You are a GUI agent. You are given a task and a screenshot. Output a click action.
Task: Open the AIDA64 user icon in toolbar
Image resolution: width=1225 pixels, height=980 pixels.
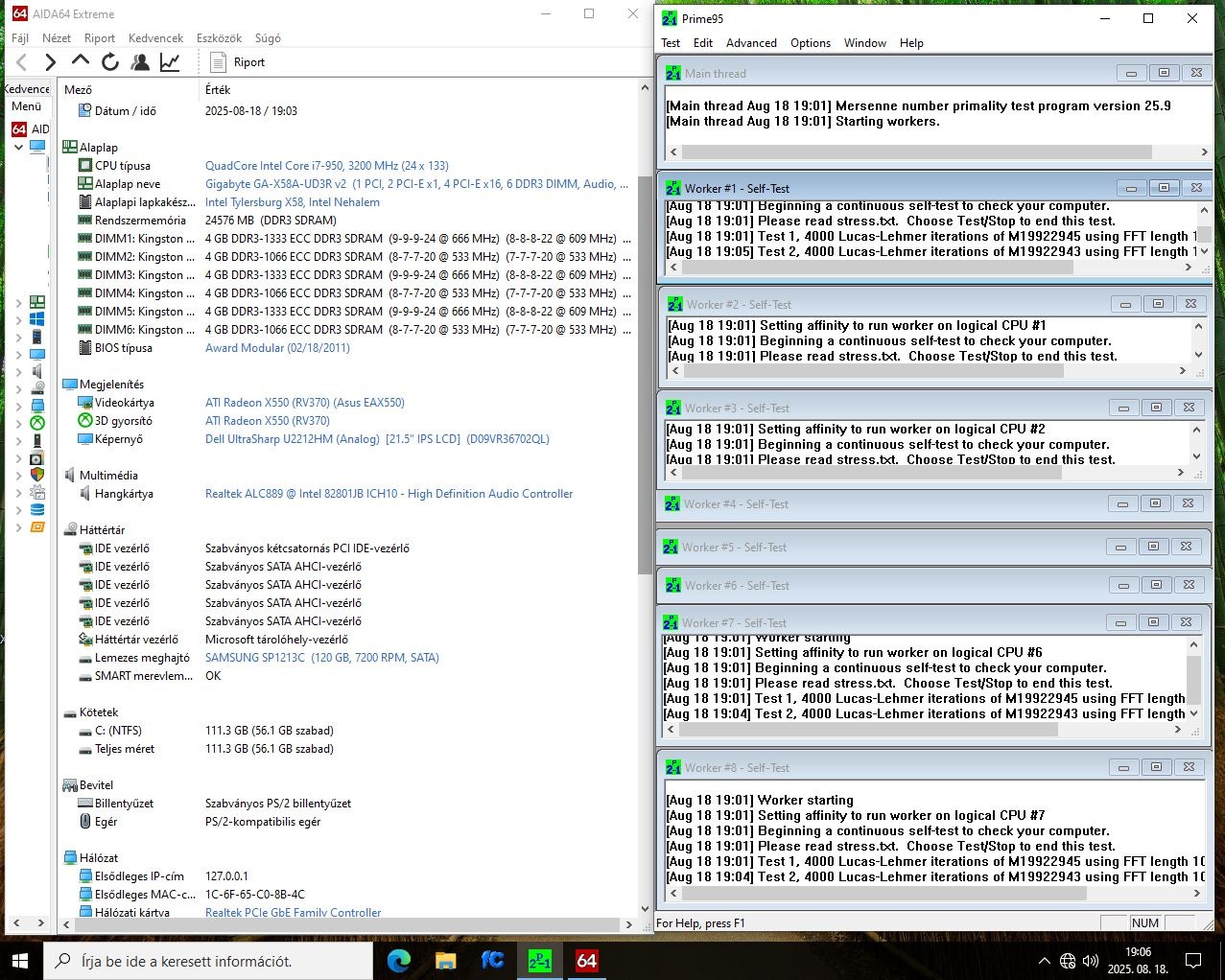click(140, 62)
